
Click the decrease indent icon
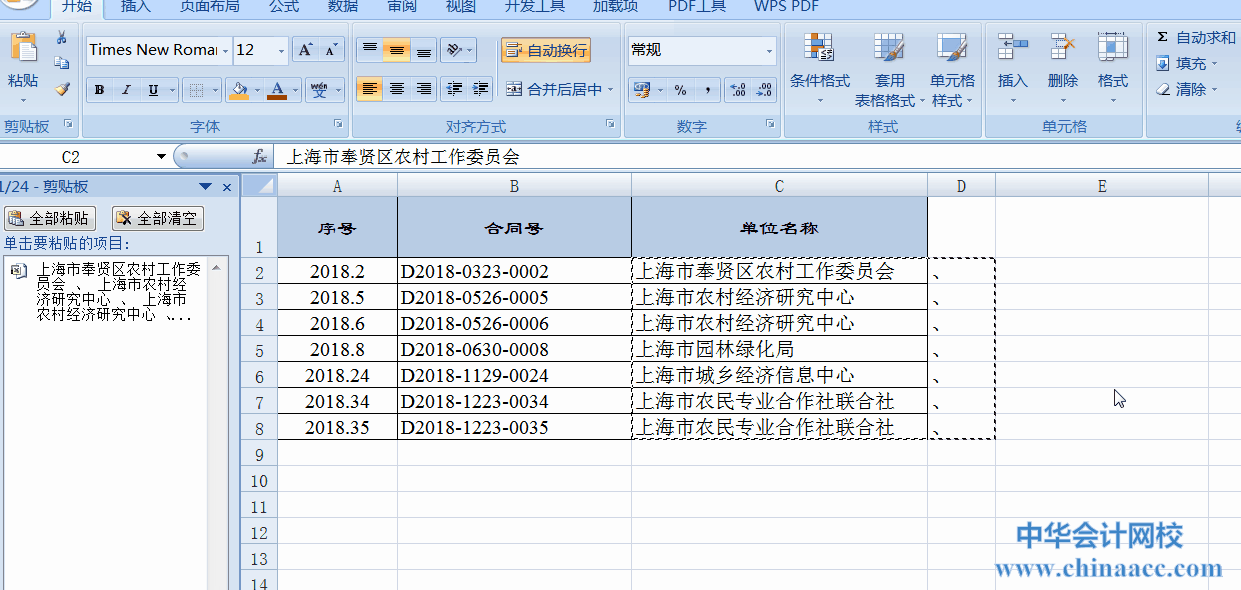click(455, 89)
